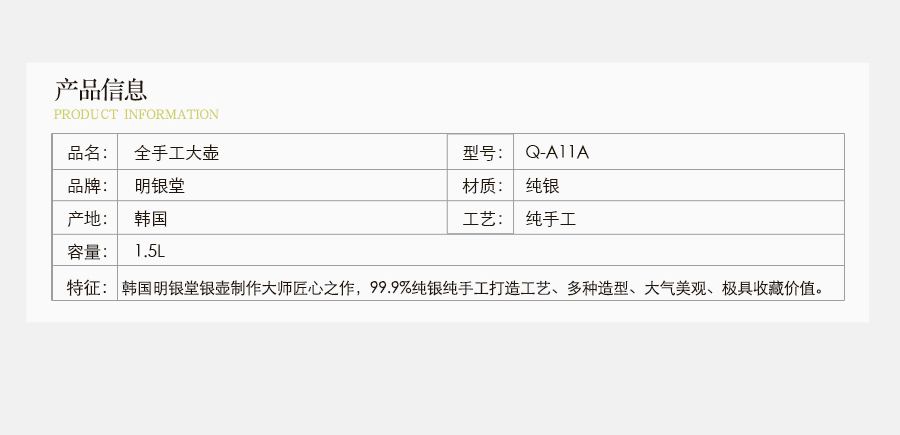Select the 特征 label cell

(86, 288)
